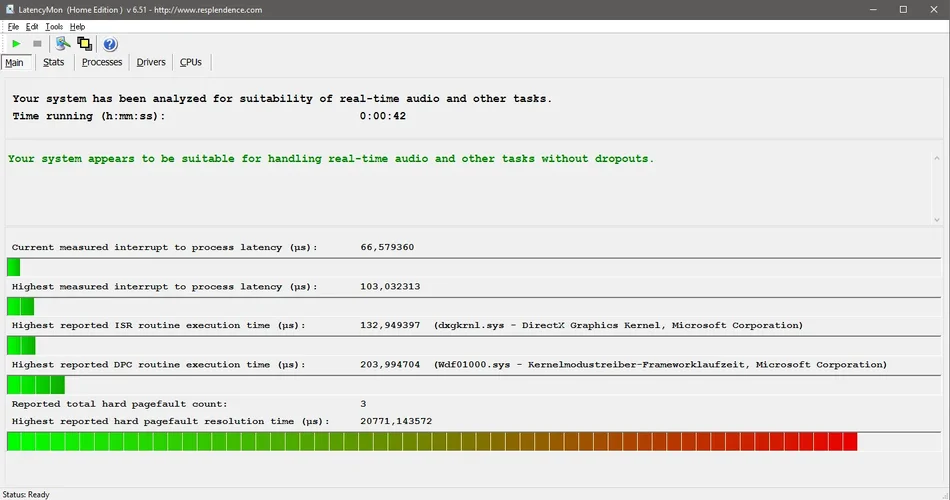Open the Help menu

coord(77,27)
